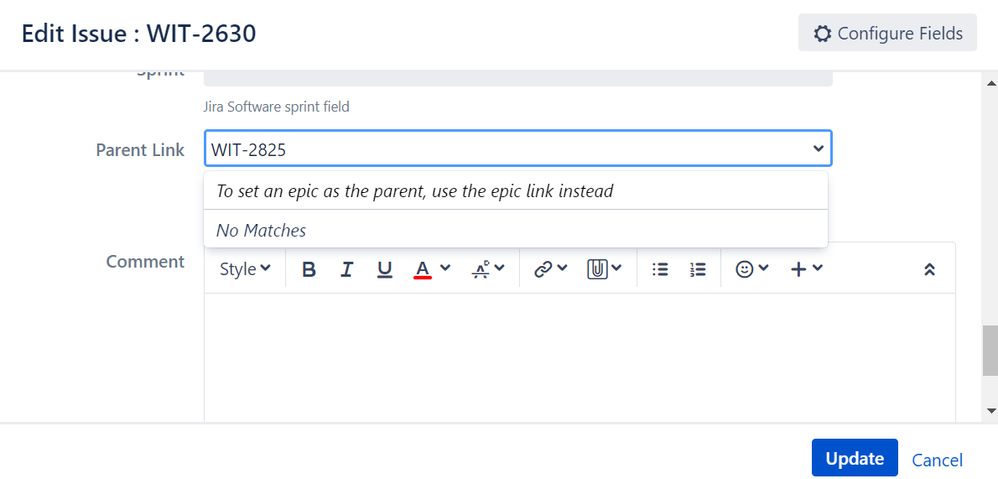Open the link options dropdown arrow
This screenshot has height=479, width=998.
pos(562,268)
